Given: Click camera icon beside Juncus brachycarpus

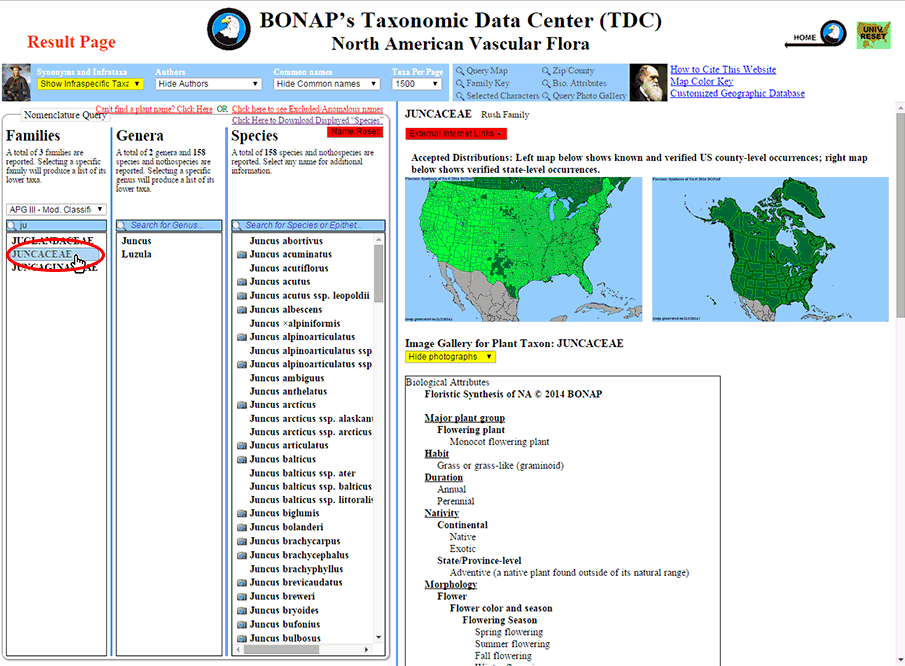Looking at the screenshot, I should [x=242, y=541].
